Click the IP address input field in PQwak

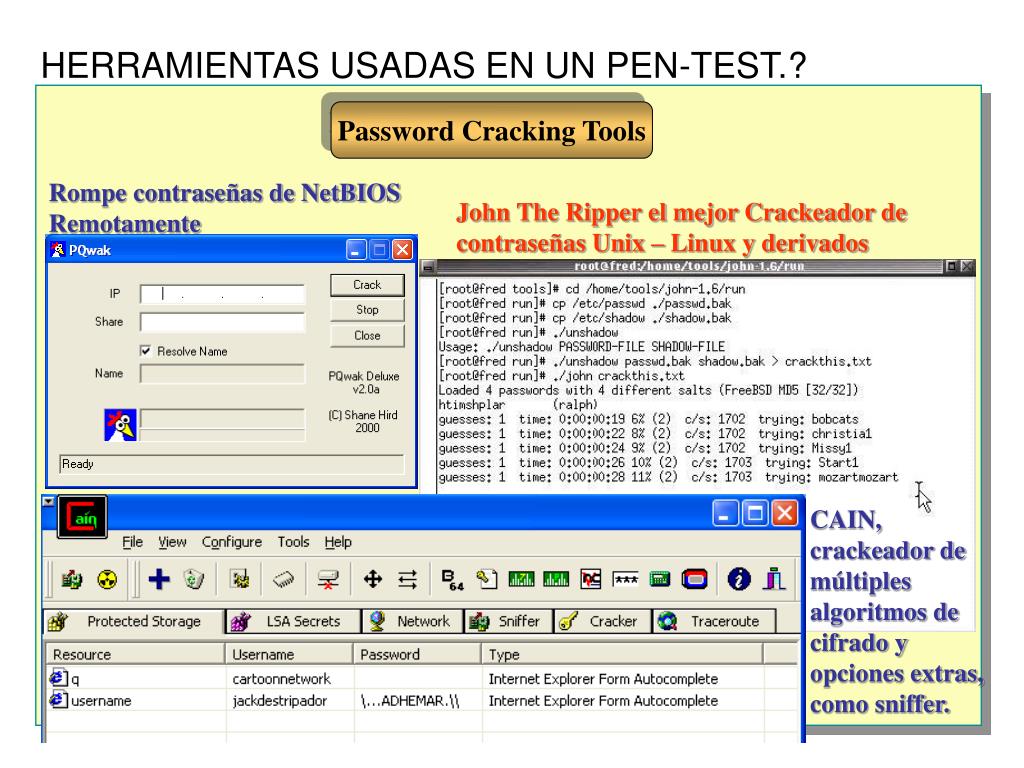click(223, 294)
